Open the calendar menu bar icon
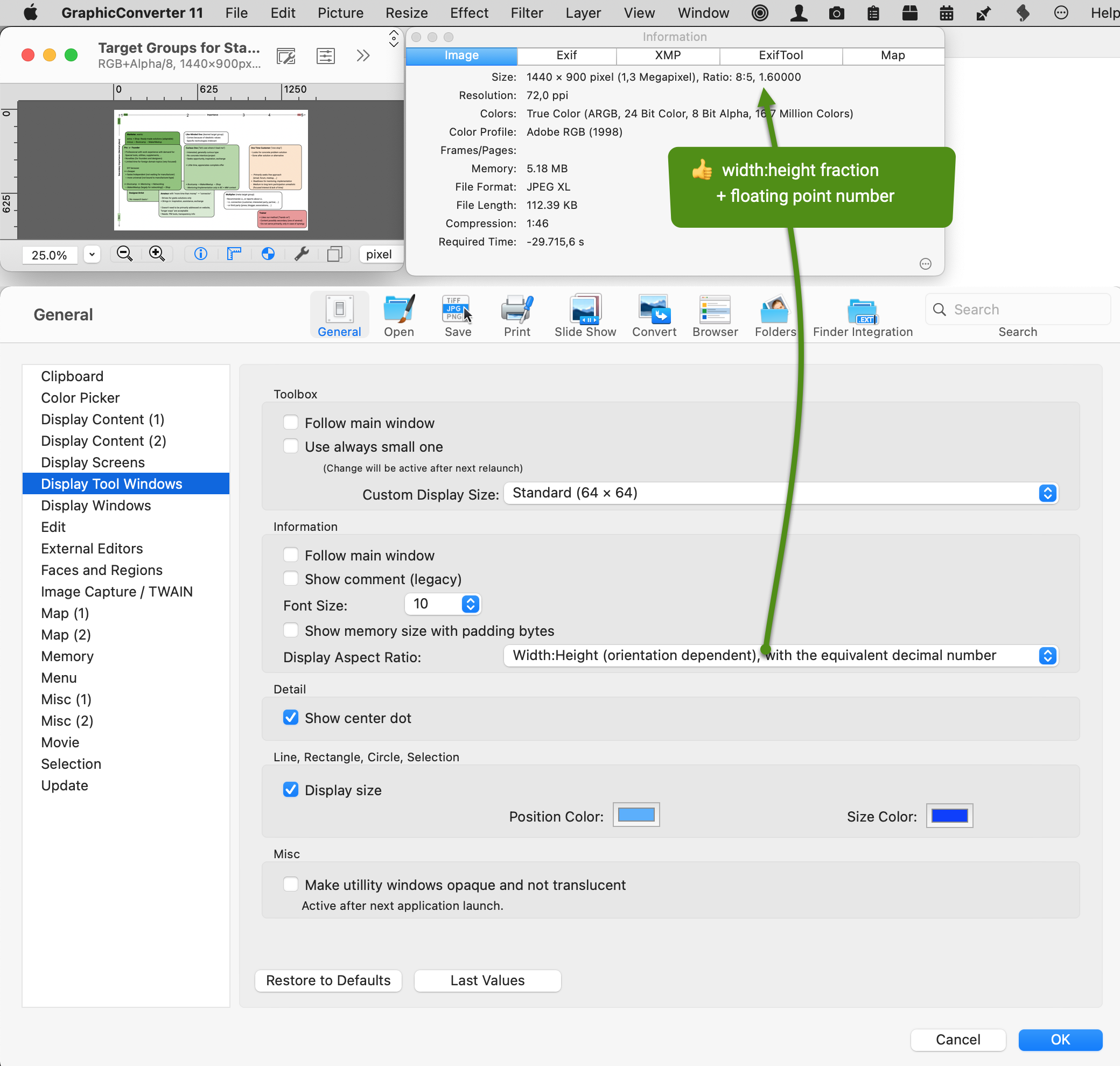The image size is (1120, 1066). pos(946,12)
